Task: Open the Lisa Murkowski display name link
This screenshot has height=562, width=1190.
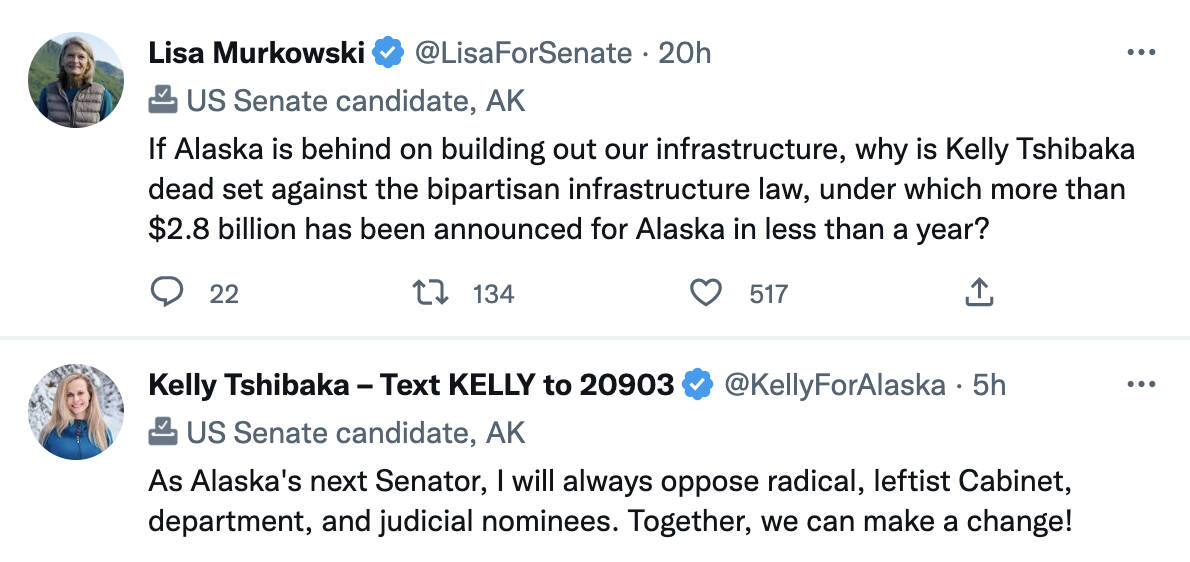Action: (256, 53)
